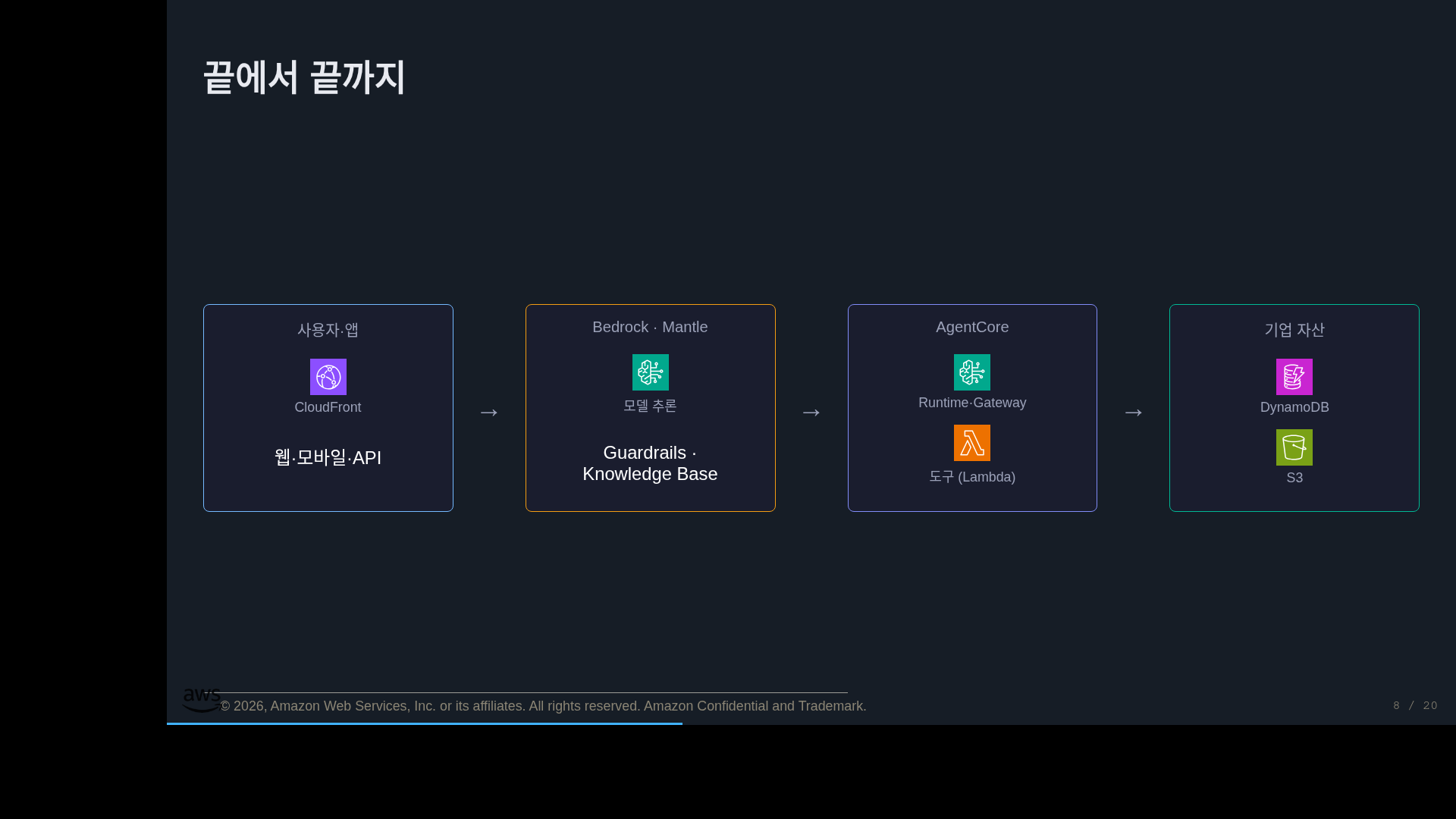
Task: Click the 웹·모바일·API text
Action: [328, 457]
